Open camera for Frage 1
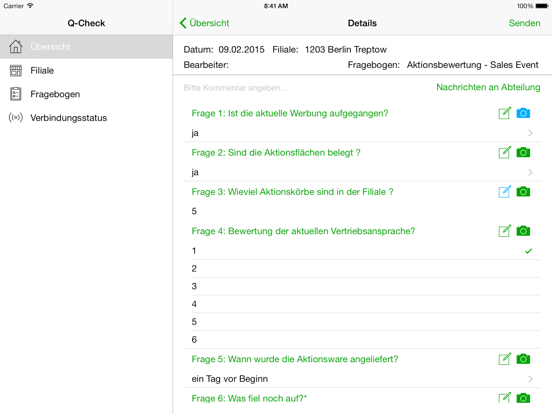 523,113
